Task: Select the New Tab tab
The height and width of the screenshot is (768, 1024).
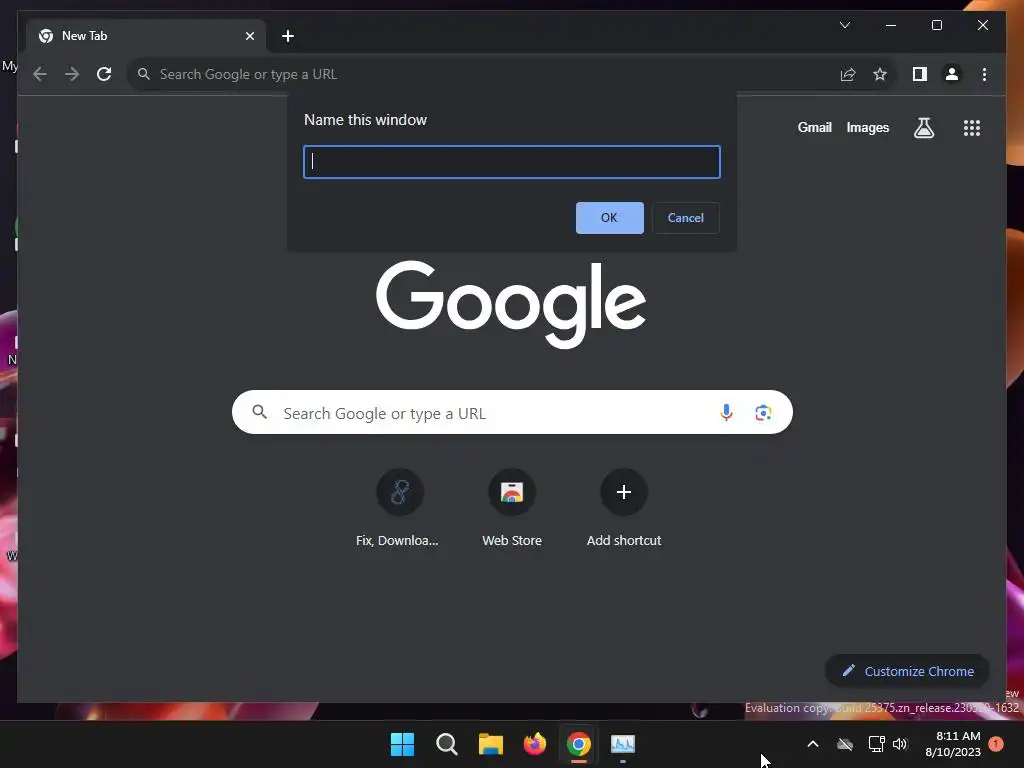Action: [x=146, y=36]
